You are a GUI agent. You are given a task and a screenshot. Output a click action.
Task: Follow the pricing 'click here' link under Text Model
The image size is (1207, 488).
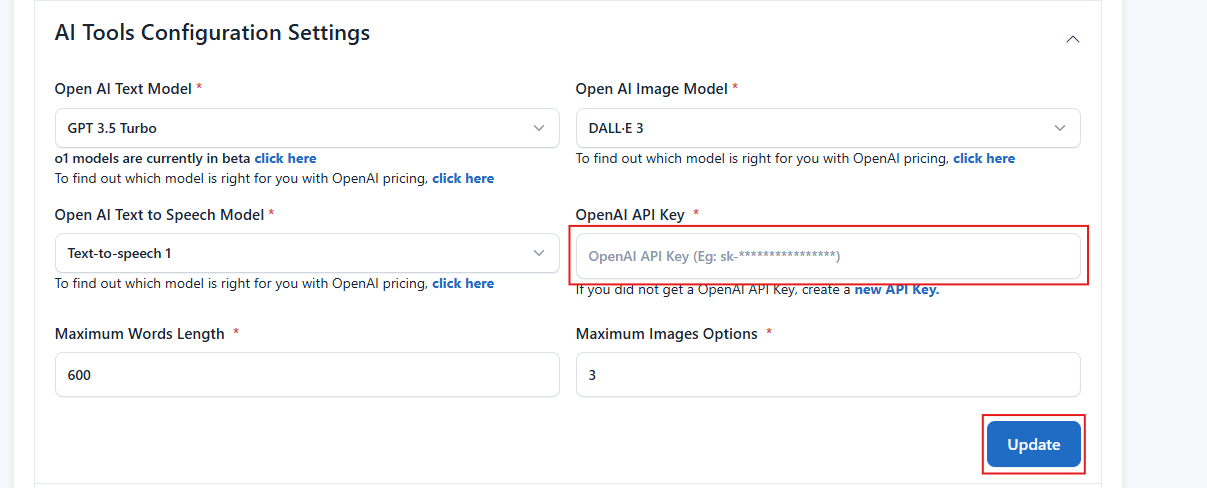click(463, 178)
